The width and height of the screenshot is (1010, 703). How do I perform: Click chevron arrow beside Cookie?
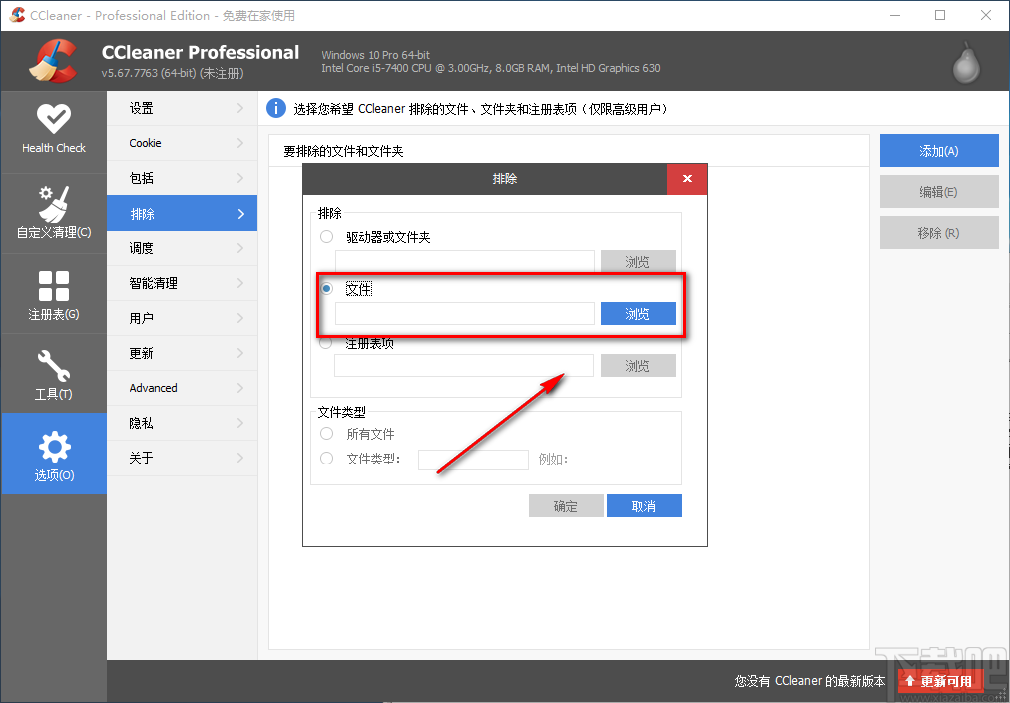pyautogui.click(x=240, y=143)
